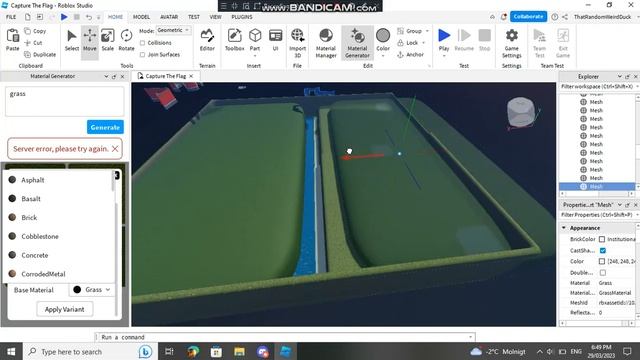Click Duplicate in Clipboard group
The width and height of the screenshot is (640, 360).
click(x=40, y=54)
